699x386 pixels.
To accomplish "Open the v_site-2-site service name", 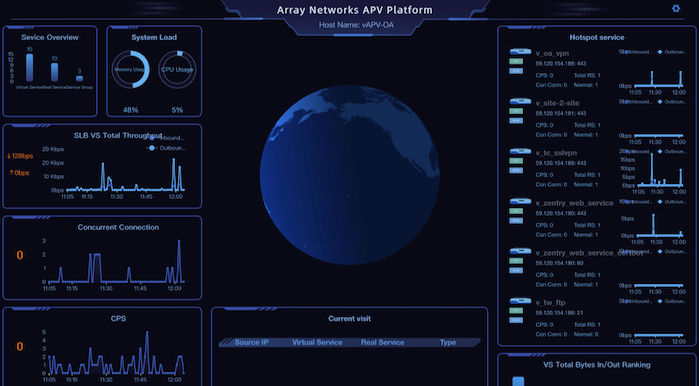I will click(557, 103).
